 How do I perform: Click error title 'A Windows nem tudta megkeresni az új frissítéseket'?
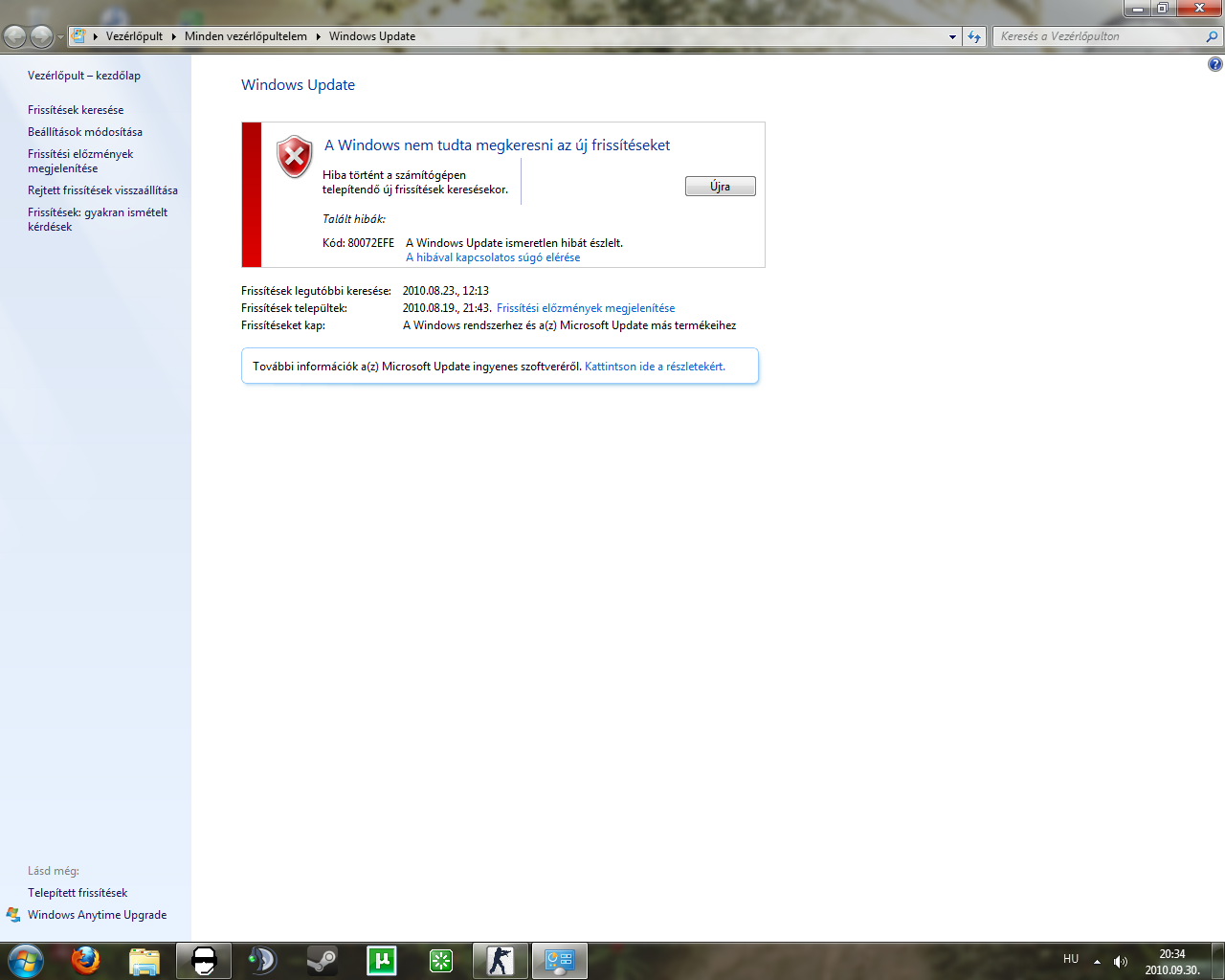pos(497,145)
